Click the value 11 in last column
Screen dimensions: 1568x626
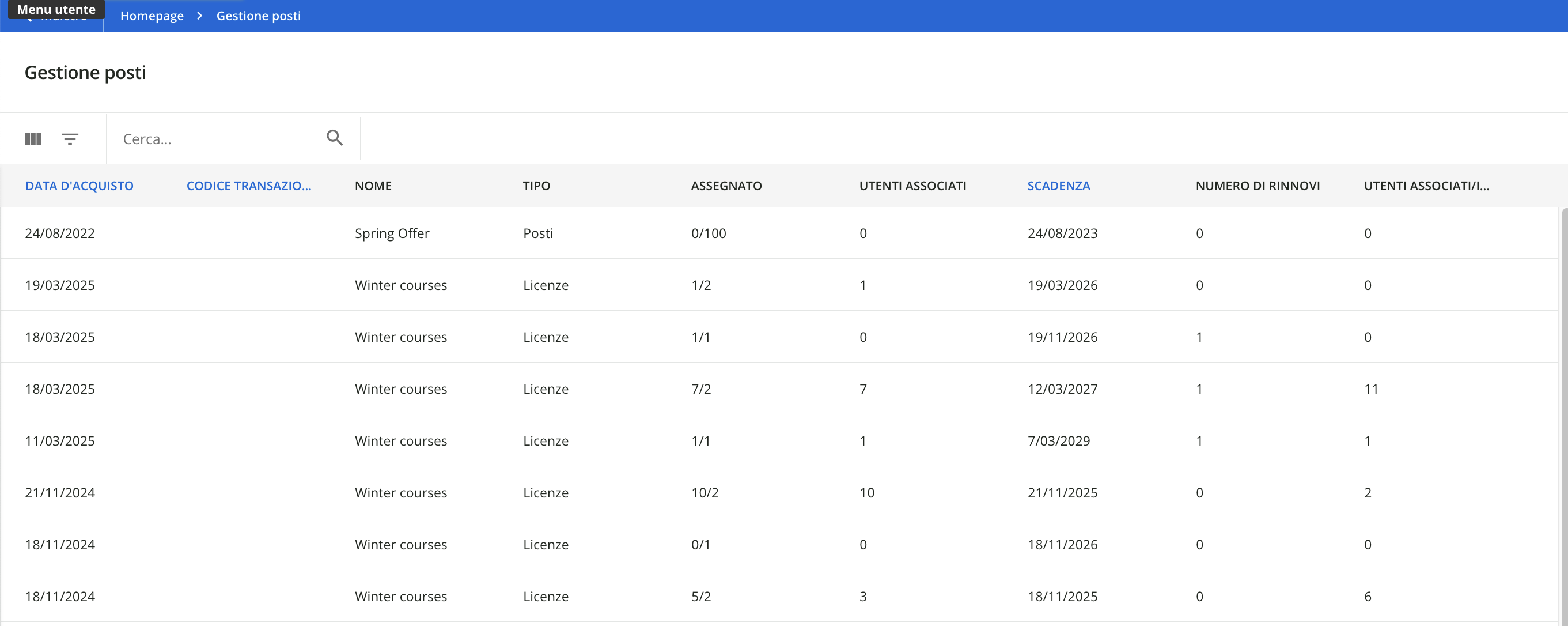pos(1371,389)
